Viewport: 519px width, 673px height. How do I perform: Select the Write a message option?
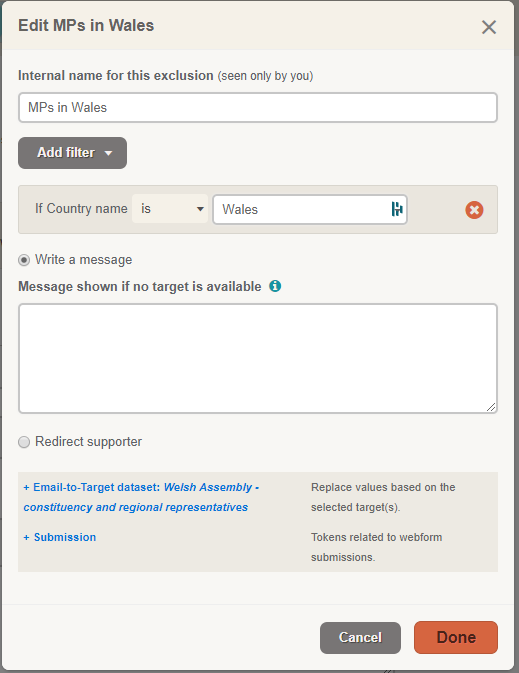24,260
